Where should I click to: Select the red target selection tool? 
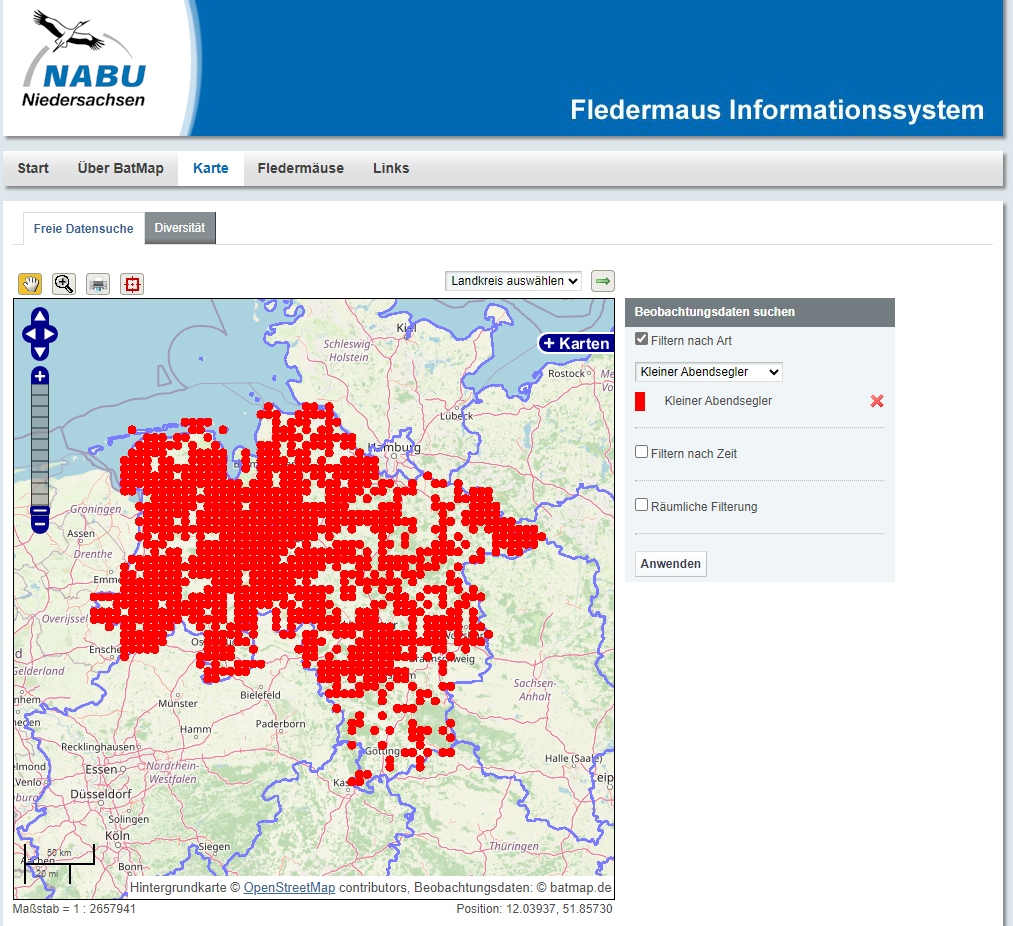pyautogui.click(x=132, y=284)
